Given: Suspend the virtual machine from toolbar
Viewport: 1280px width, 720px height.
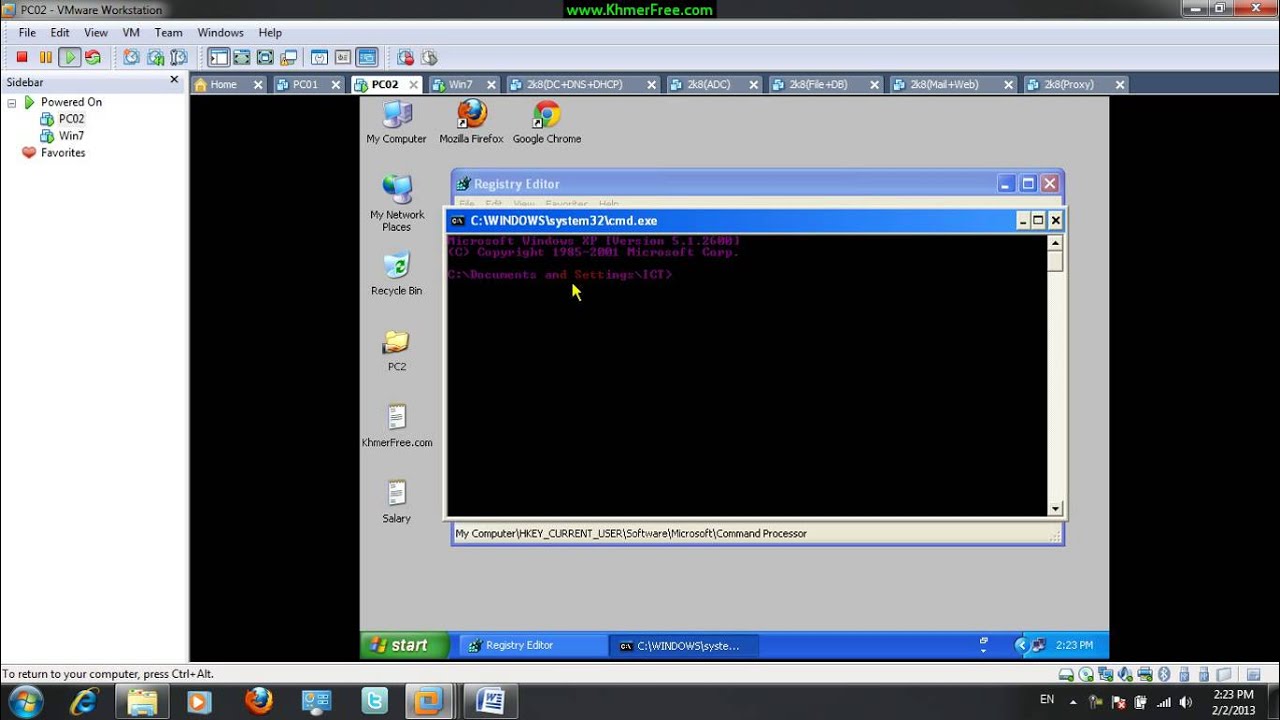Looking at the screenshot, I should (x=46, y=57).
